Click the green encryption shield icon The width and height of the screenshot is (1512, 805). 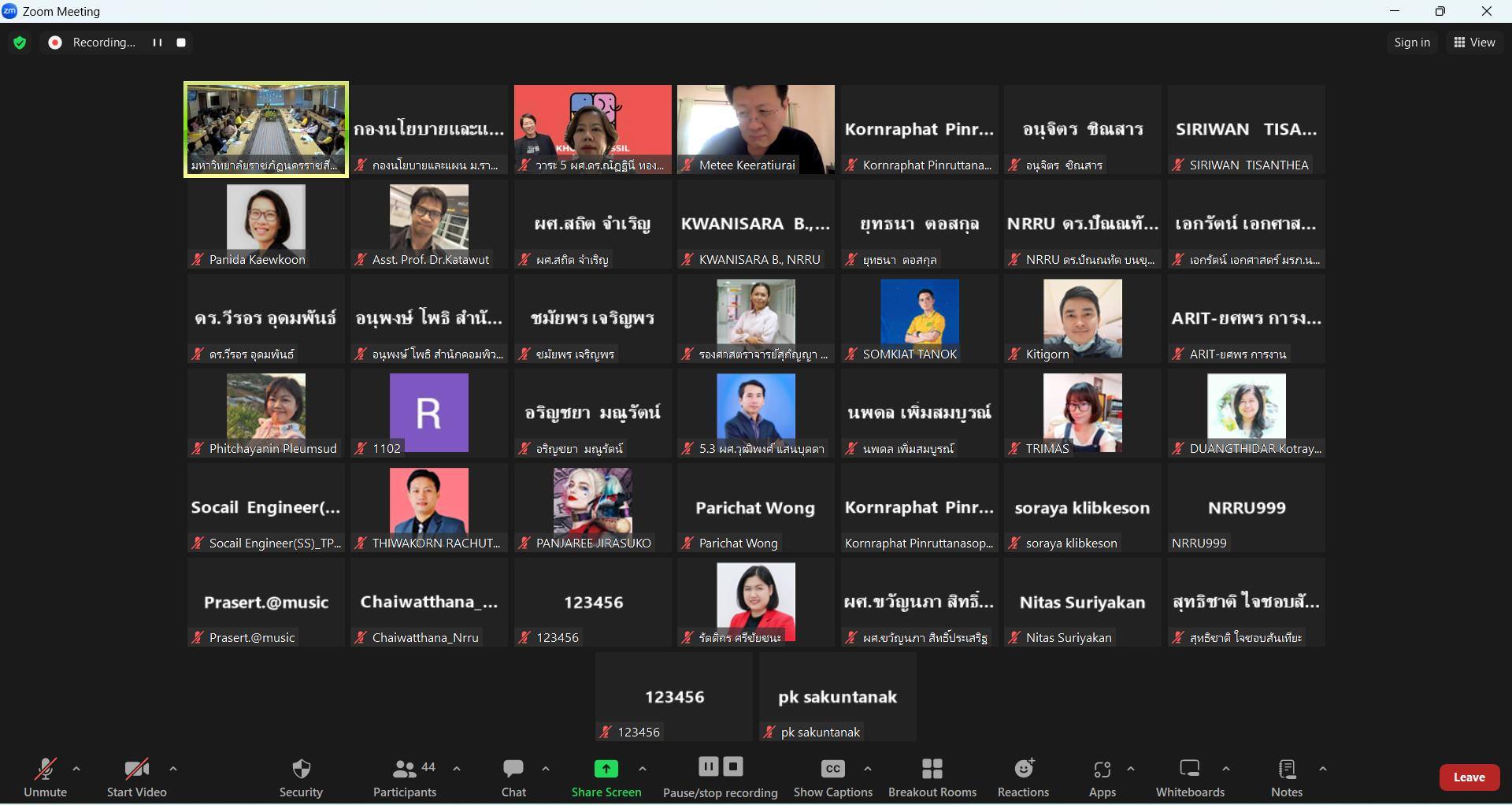point(20,43)
